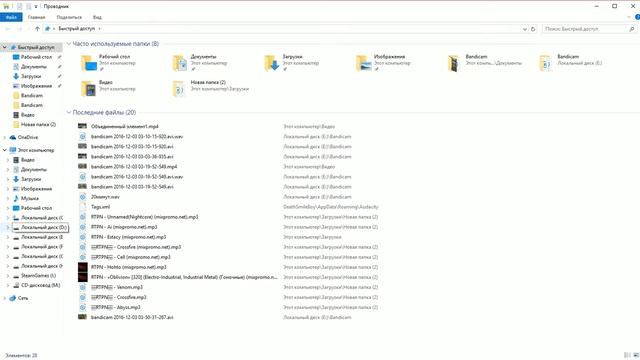Collapse the Часто используемые папки section
This screenshot has width=640, height=360.
[x=69, y=44]
